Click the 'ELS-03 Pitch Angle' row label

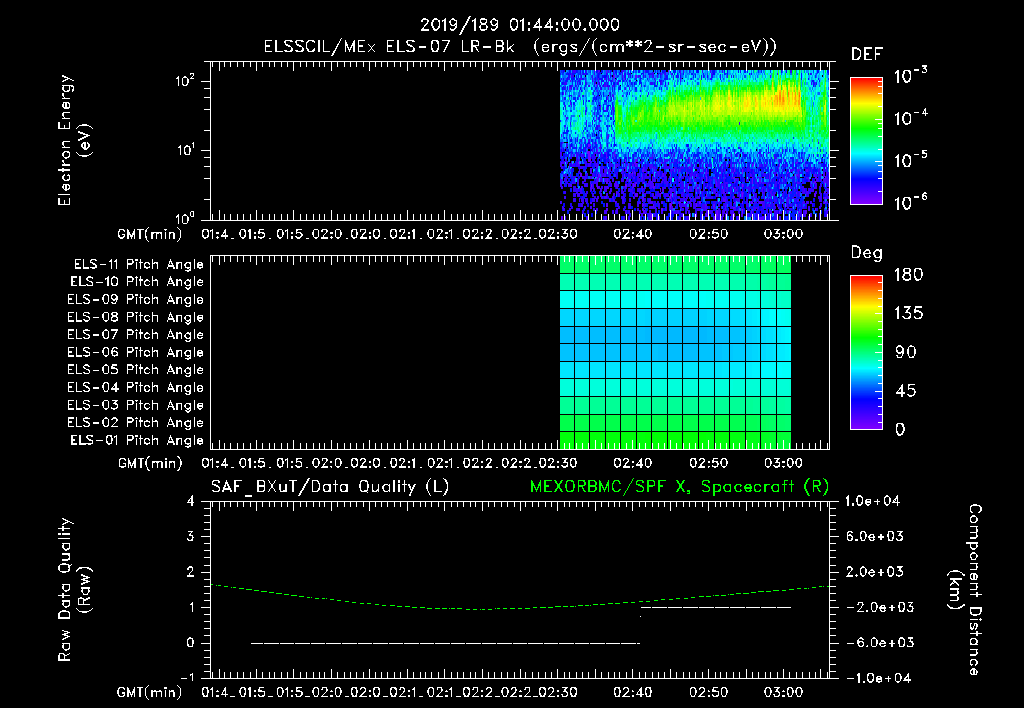point(136,406)
